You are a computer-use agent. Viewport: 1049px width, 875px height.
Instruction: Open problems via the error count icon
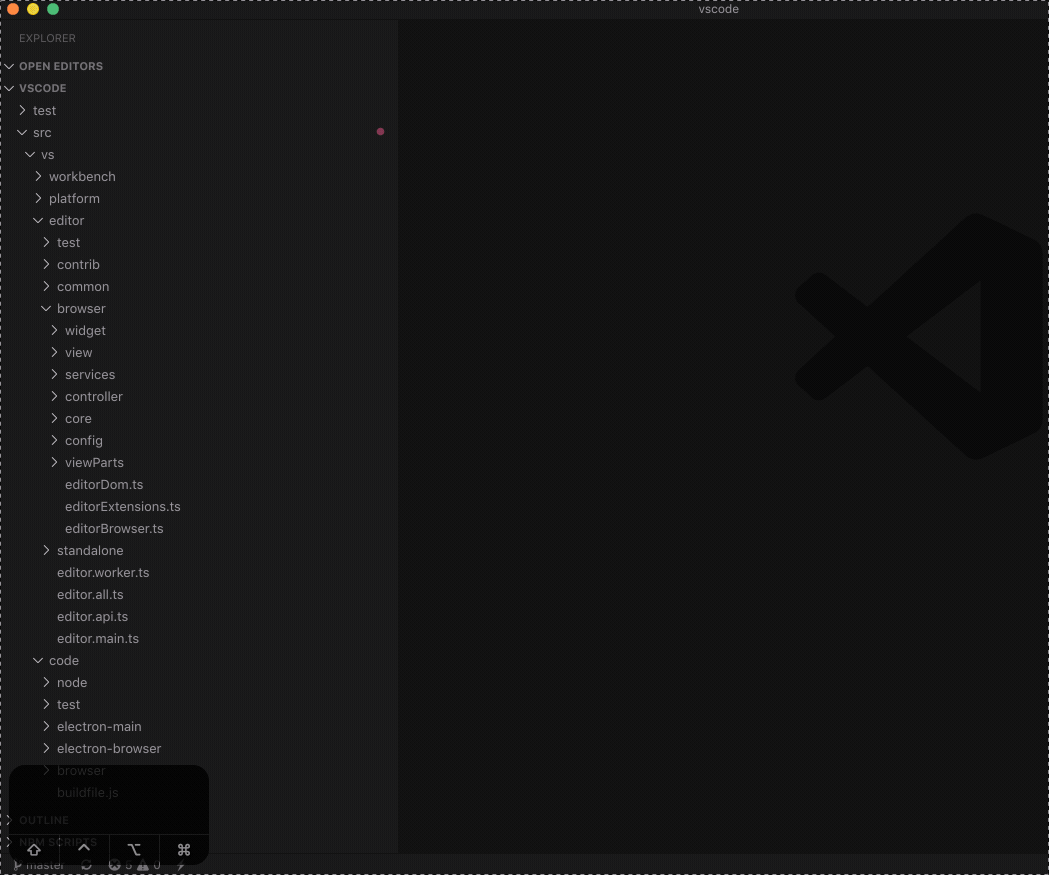pos(114,866)
